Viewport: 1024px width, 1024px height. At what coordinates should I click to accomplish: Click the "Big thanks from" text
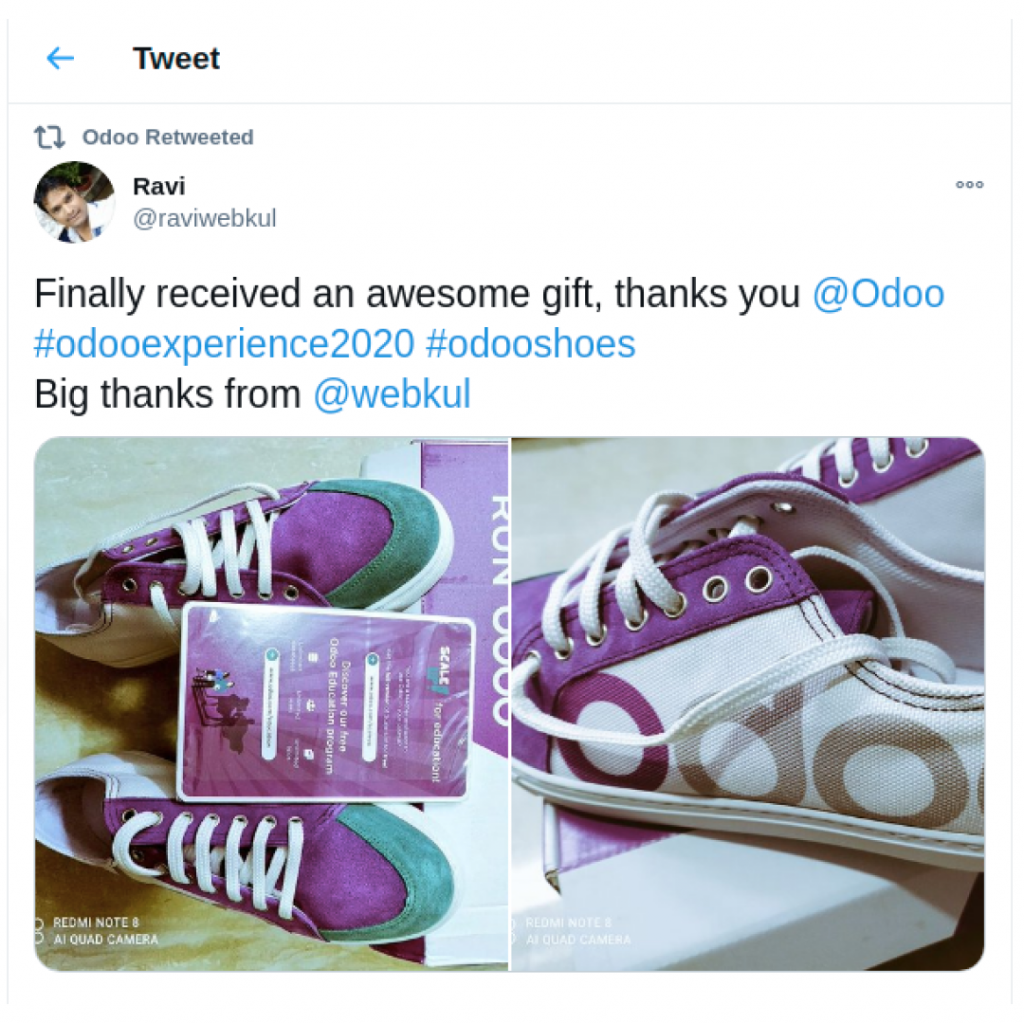pyautogui.click(x=167, y=394)
